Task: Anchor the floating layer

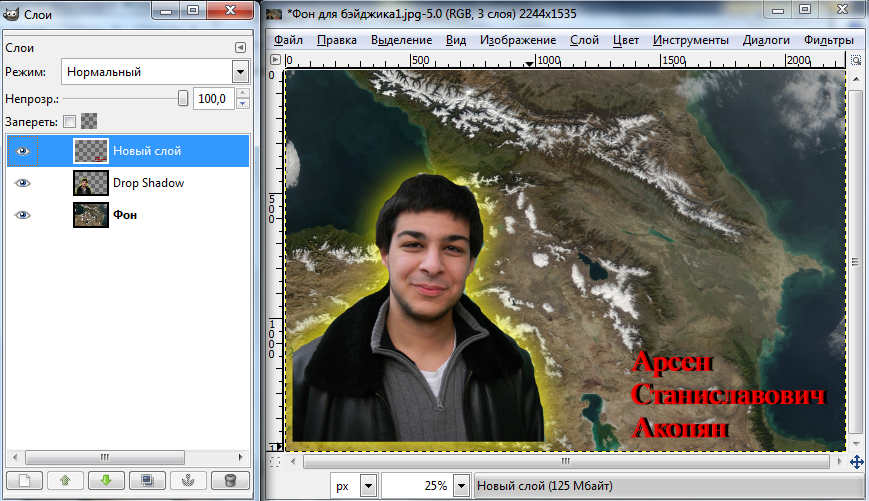Action: [x=188, y=480]
